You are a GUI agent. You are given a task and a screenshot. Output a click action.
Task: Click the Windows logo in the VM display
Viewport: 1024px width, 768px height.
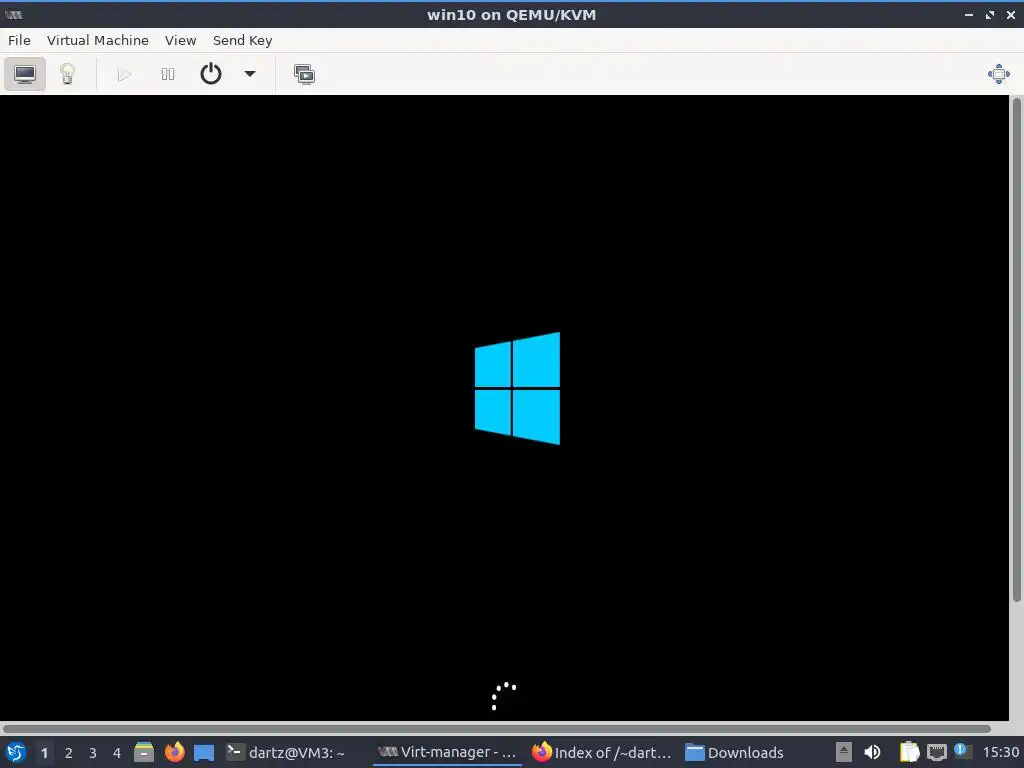pos(517,389)
